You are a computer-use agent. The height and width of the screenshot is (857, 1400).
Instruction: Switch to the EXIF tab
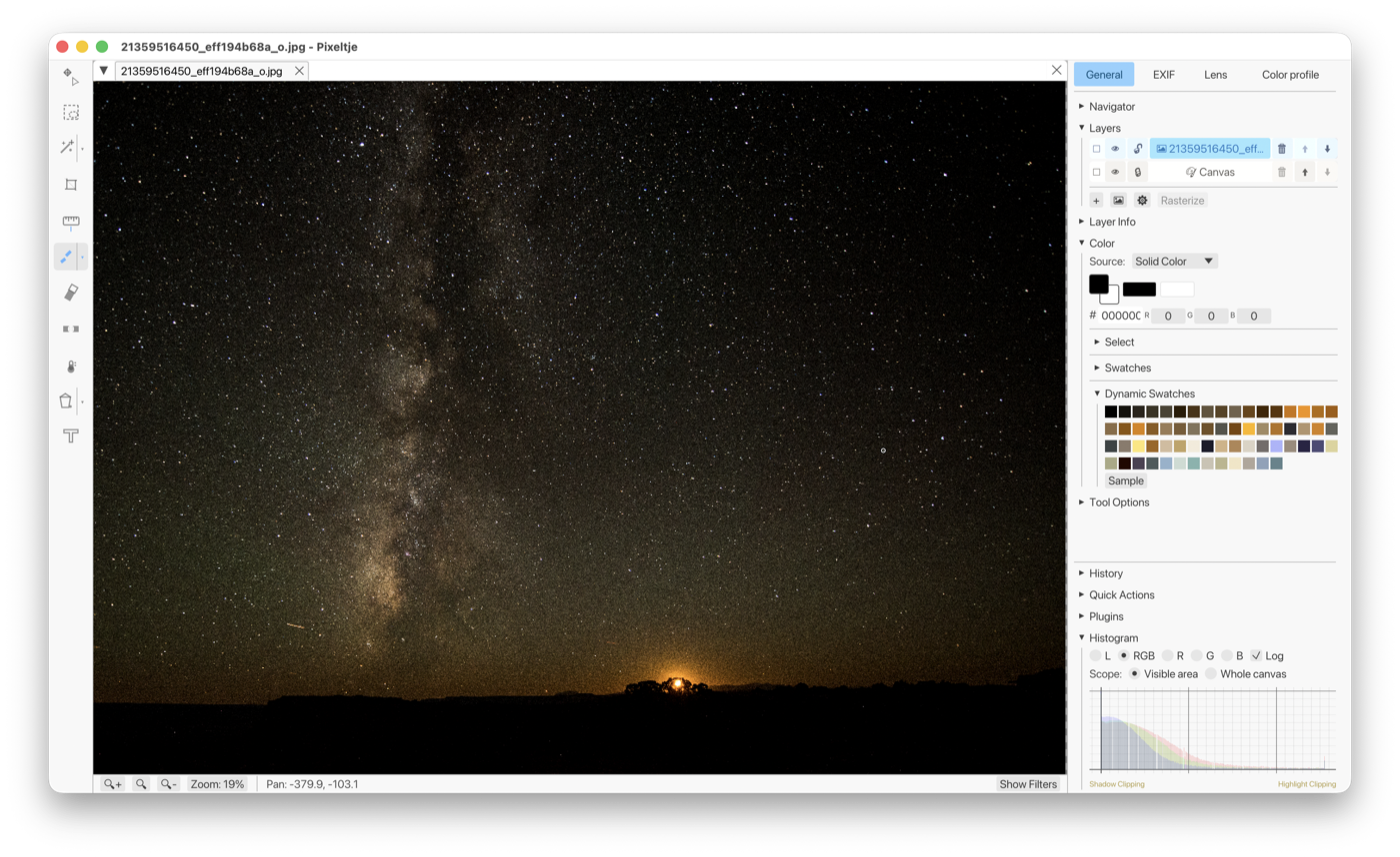1164,75
